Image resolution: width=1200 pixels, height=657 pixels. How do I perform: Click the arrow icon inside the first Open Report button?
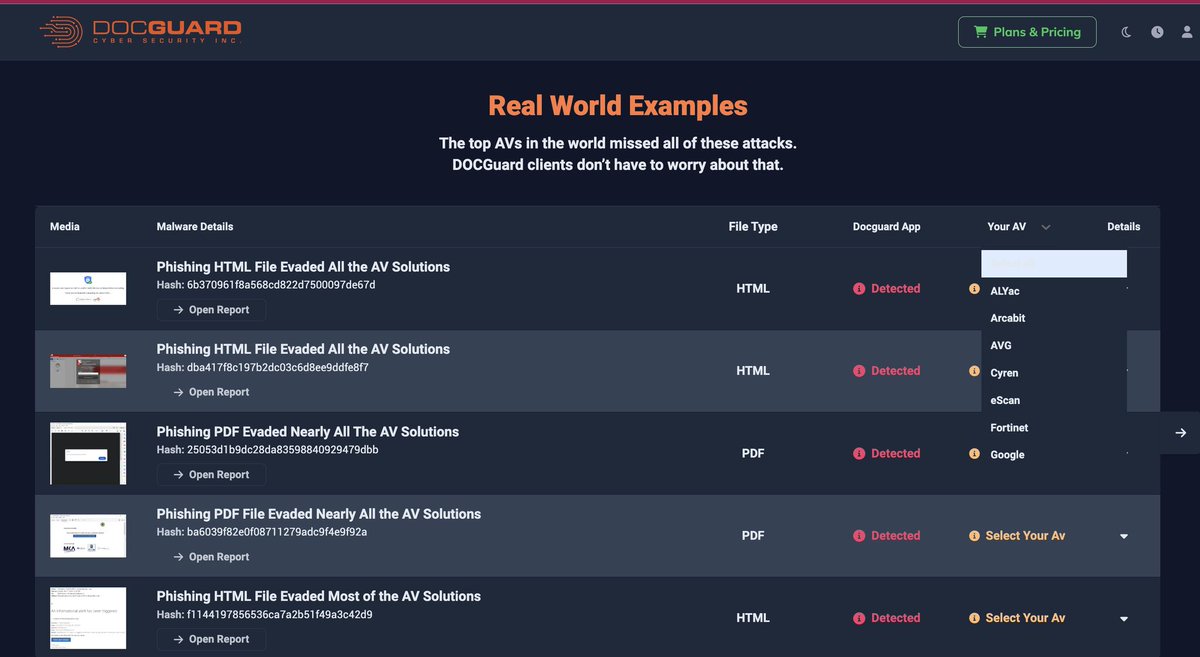click(x=176, y=309)
